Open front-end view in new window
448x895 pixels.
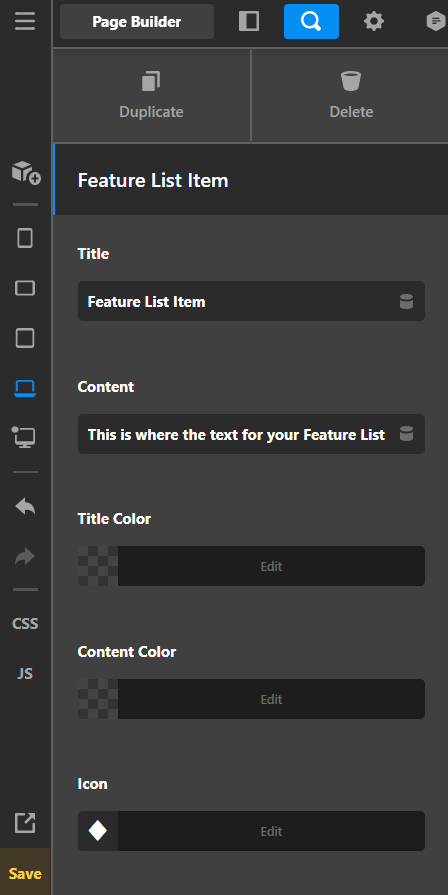pyautogui.click(x=25, y=823)
